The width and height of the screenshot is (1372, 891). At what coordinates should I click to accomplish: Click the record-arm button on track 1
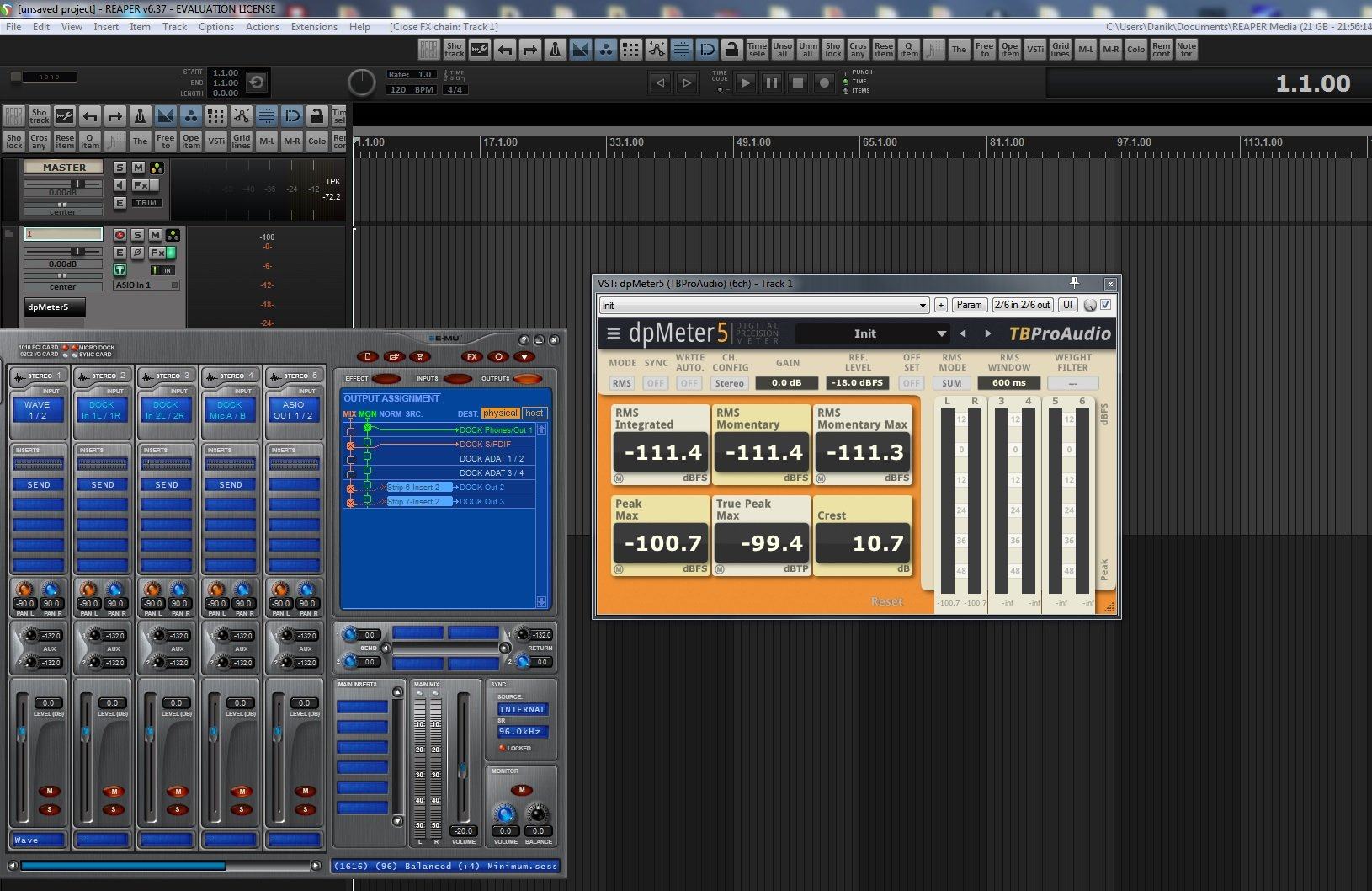tap(120, 235)
